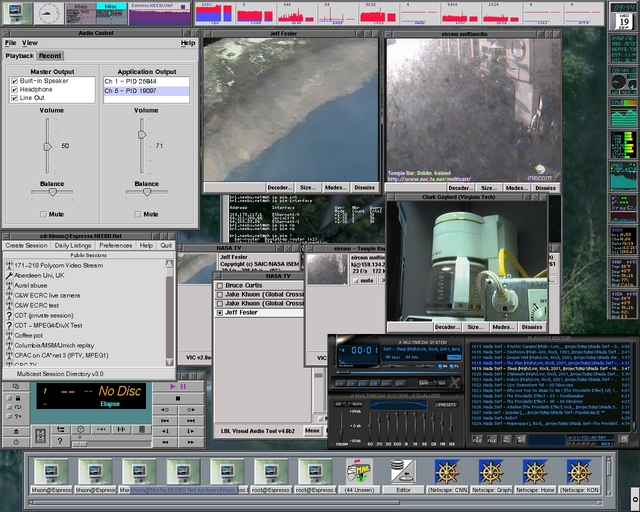Open View menu in Audio Control
640x512 pixels.
[30, 43]
